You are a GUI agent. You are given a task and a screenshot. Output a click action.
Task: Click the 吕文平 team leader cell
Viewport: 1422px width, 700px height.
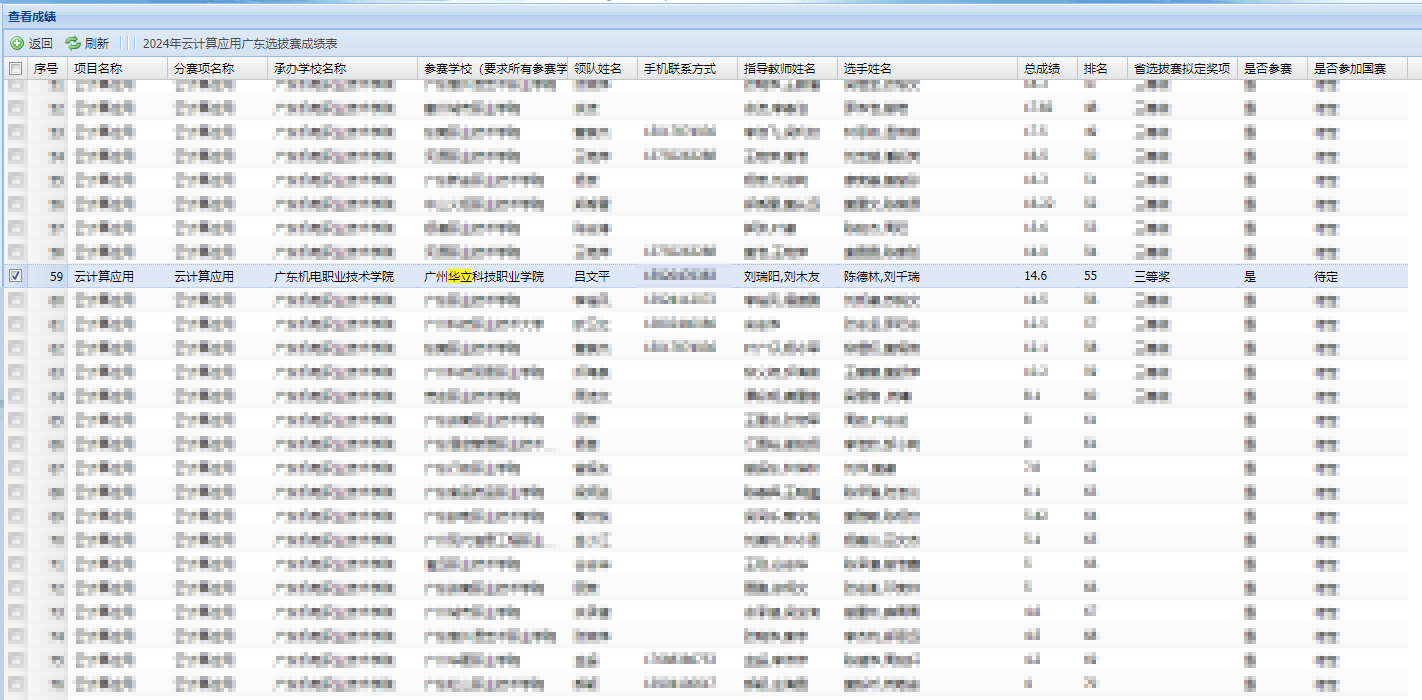tap(592, 276)
